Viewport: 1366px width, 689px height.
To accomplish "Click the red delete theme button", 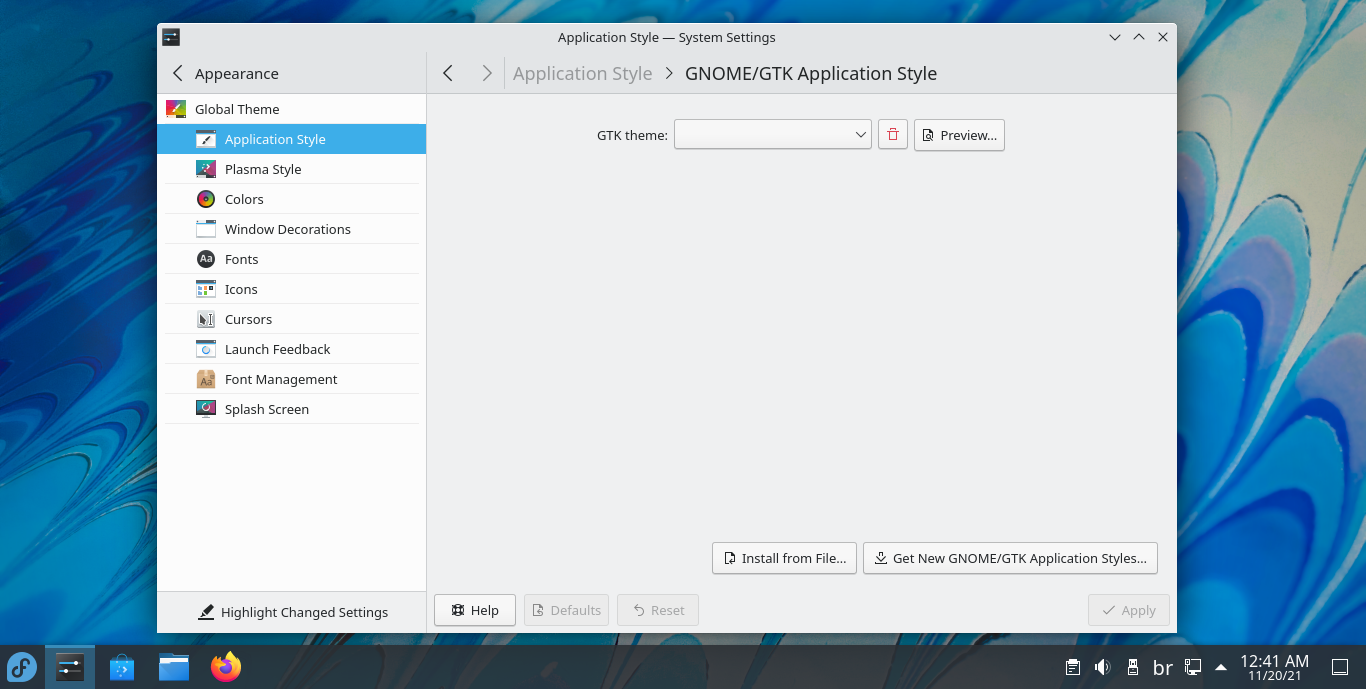I will point(893,135).
